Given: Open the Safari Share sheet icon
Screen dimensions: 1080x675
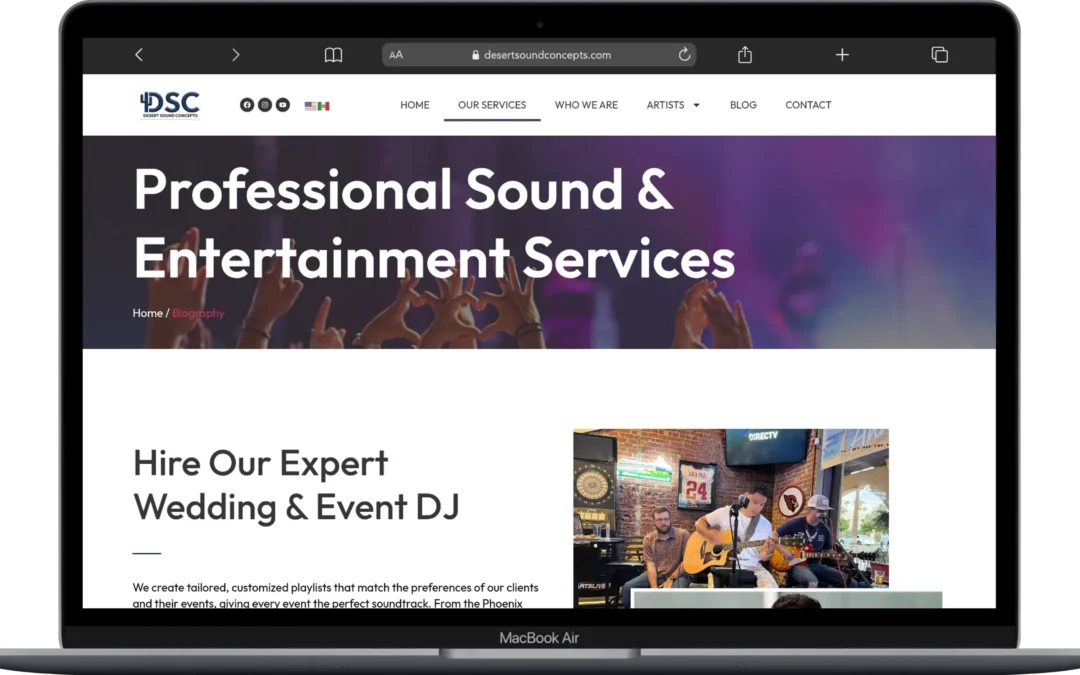Looking at the screenshot, I should coord(744,55).
